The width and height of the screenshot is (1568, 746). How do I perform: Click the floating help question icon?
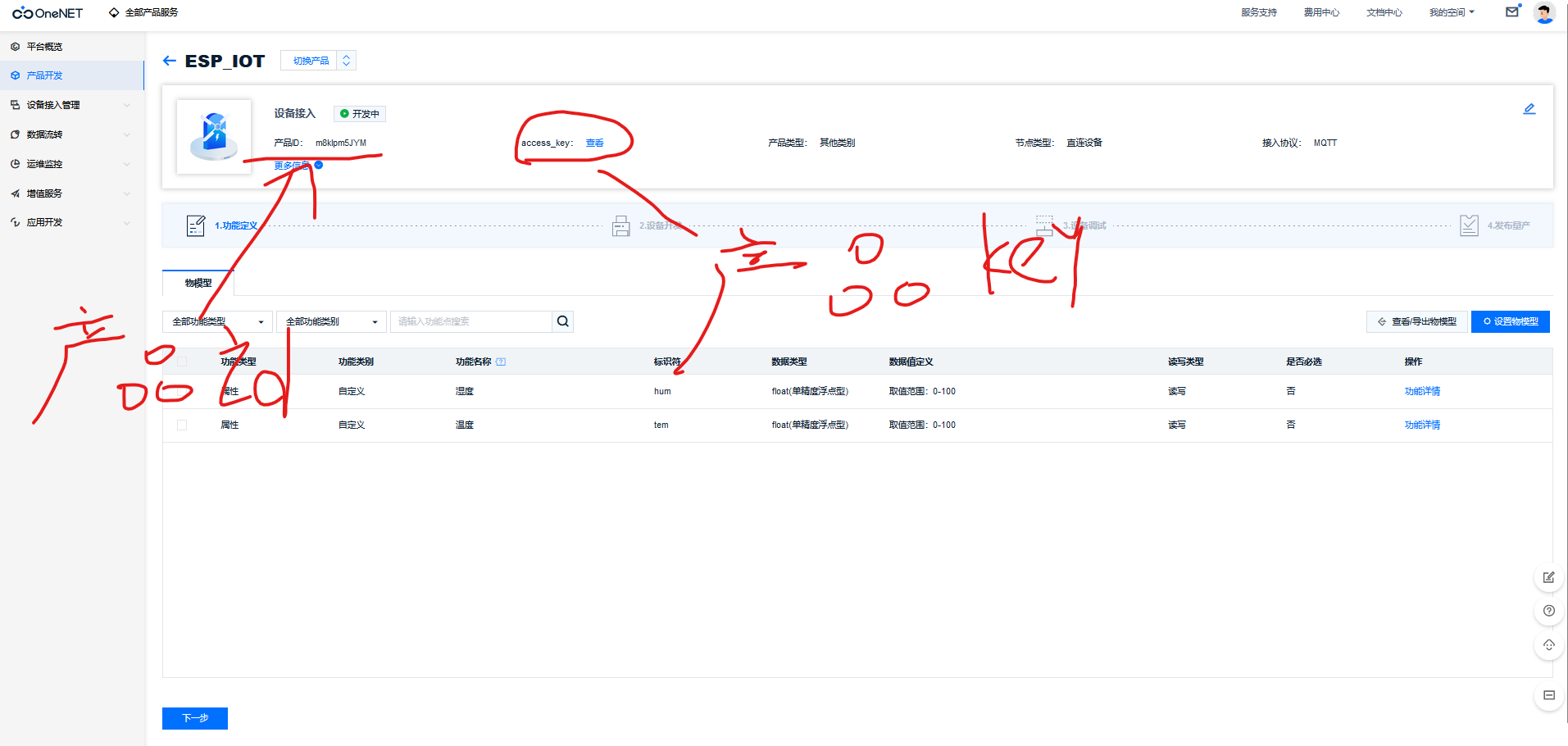coord(1549,611)
